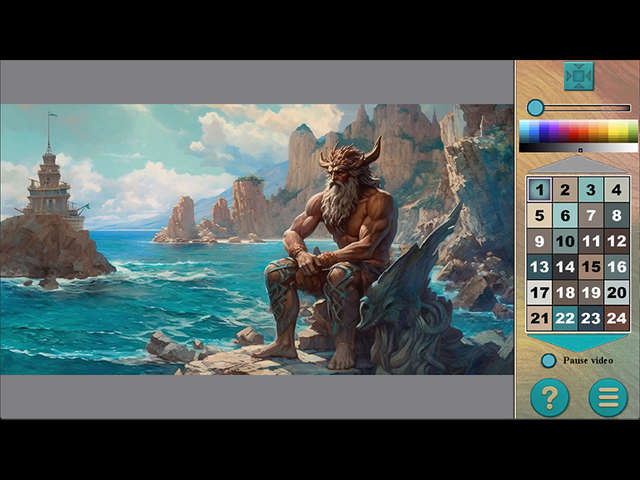The image size is (640, 480).
Task: Pick color tile number 12
Action: [x=617, y=241]
